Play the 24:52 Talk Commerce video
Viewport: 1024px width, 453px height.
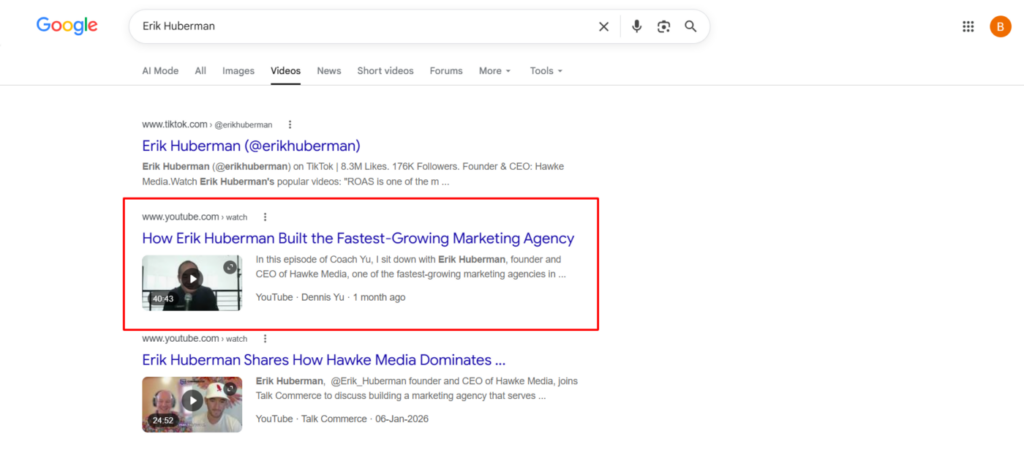click(x=192, y=401)
